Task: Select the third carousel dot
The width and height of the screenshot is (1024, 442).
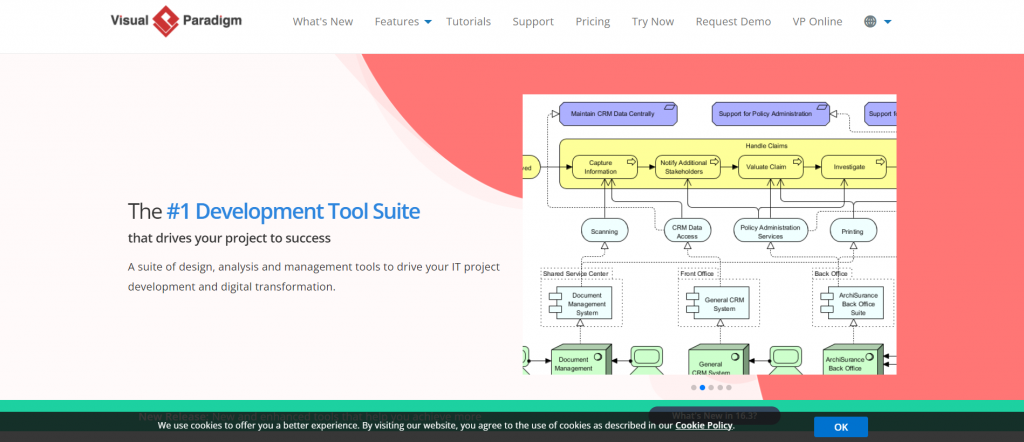Action: [x=711, y=388]
